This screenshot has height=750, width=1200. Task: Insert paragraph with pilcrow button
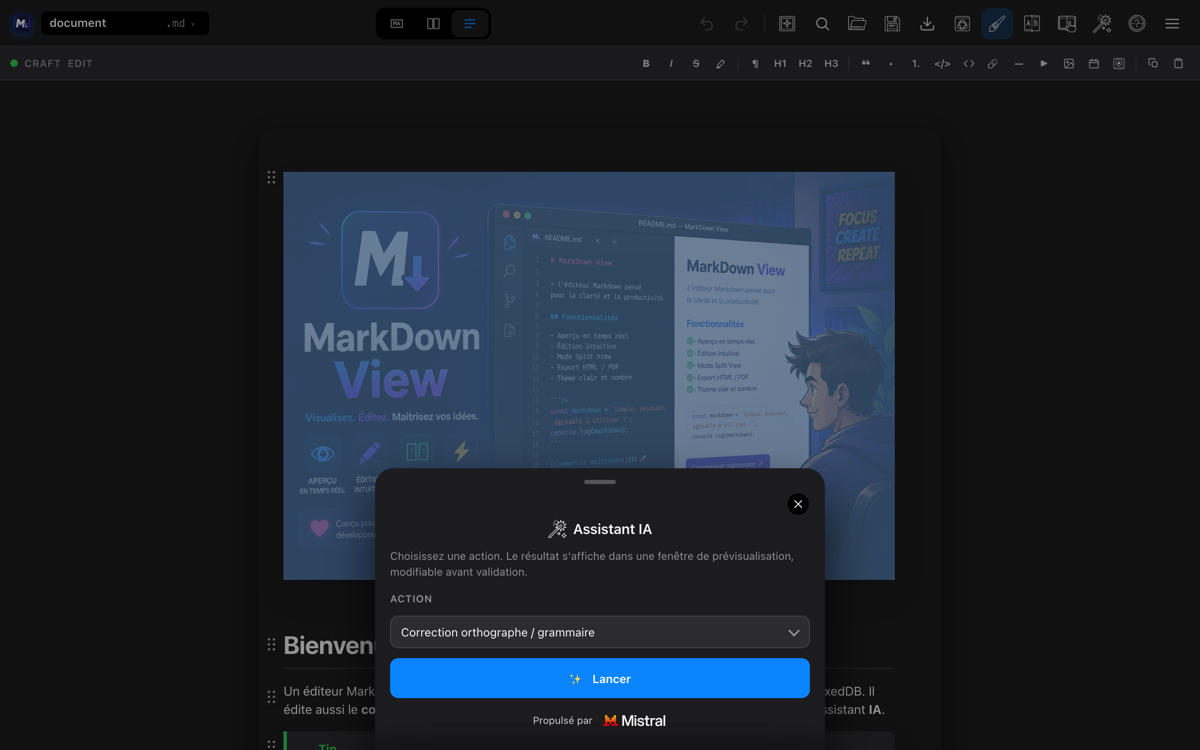pos(755,63)
